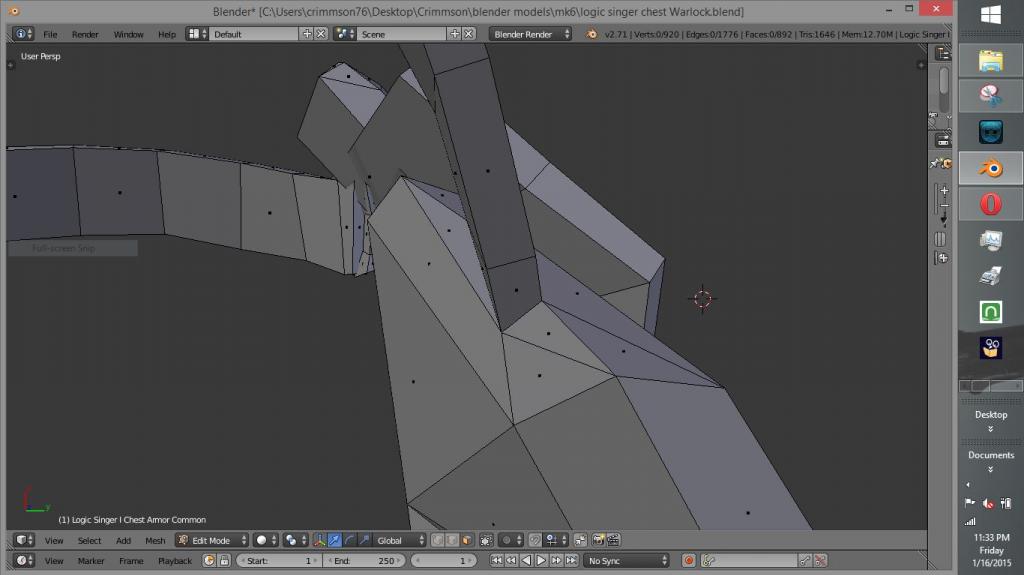This screenshot has width=1024, height=575.
Task: Add a new scene with plus button
Action: coord(455,34)
